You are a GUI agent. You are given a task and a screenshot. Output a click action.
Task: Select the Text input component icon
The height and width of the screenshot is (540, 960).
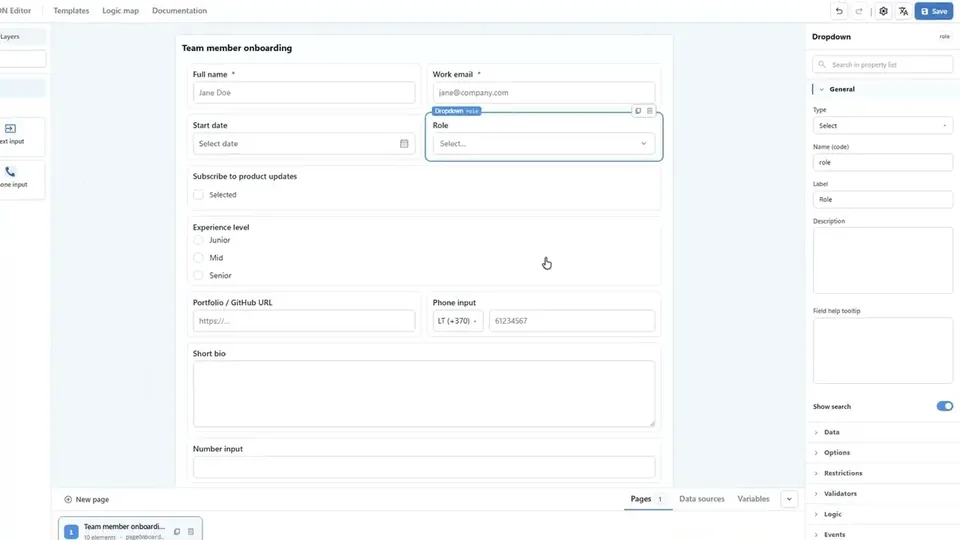tap(10, 129)
